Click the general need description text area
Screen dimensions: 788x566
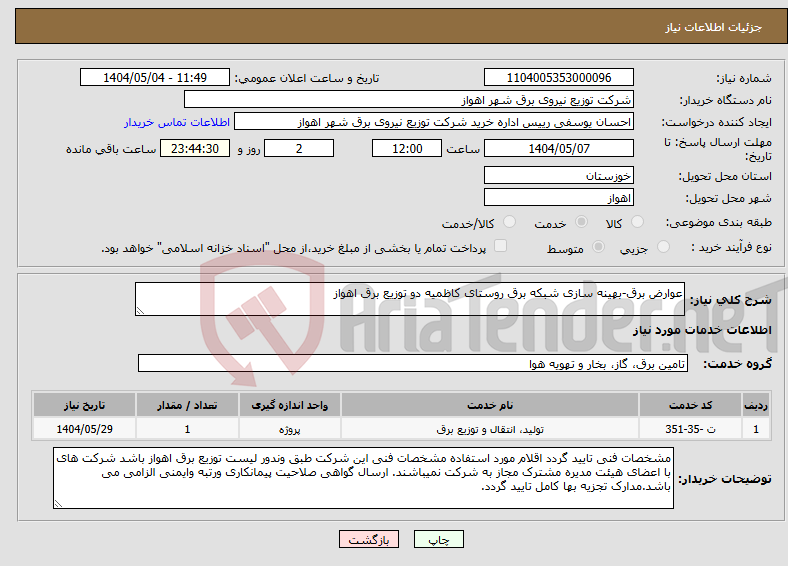pyautogui.click(x=410, y=299)
